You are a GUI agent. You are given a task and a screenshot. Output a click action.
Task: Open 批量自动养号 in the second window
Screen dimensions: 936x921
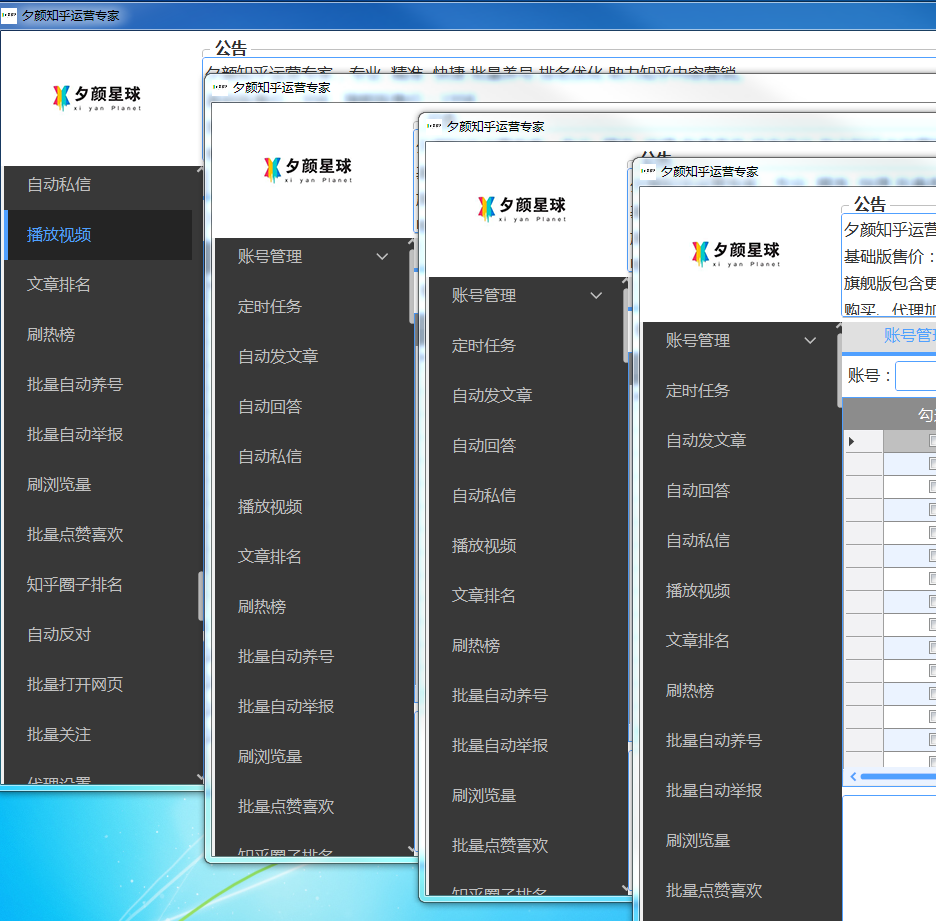(286, 657)
